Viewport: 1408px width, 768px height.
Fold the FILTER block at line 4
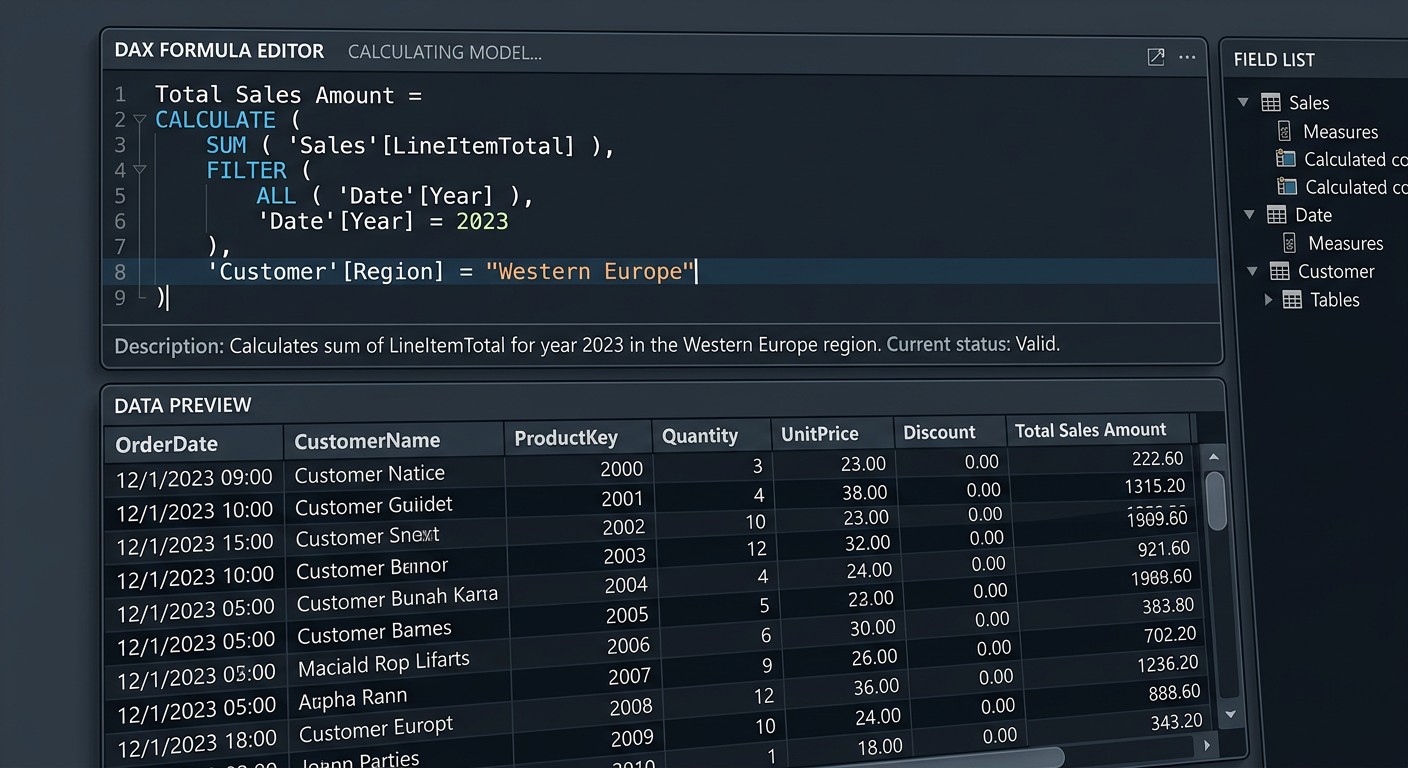pos(140,171)
